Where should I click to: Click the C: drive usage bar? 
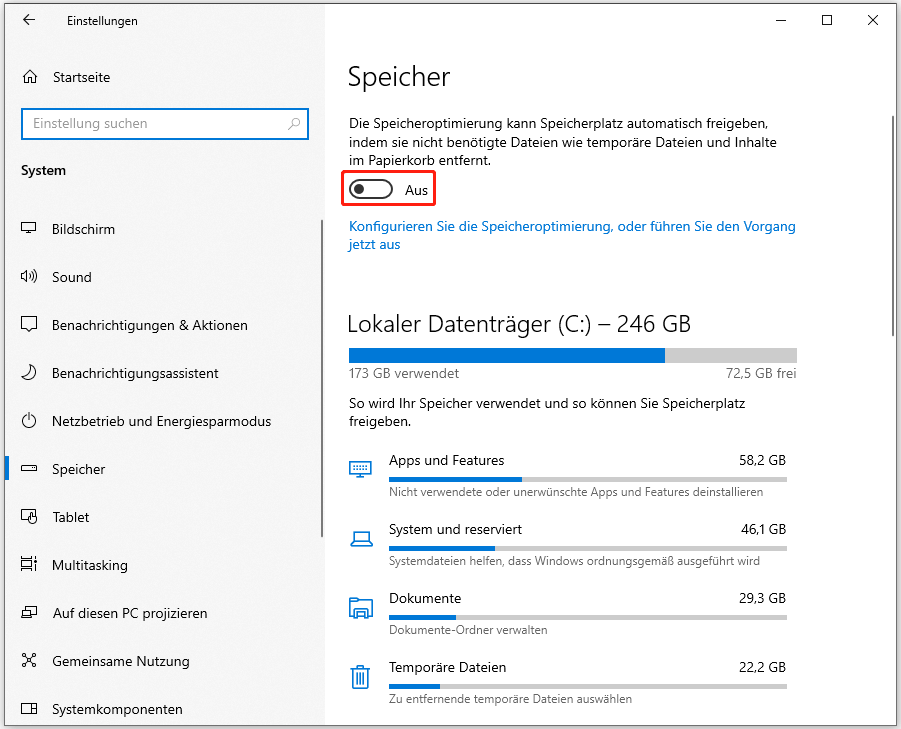click(x=572, y=355)
